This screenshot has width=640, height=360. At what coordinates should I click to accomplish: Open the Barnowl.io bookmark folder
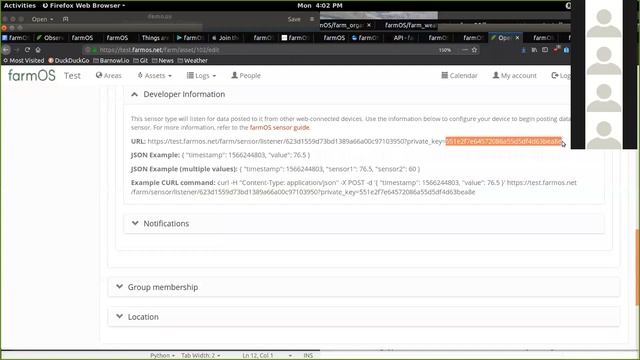111,60
